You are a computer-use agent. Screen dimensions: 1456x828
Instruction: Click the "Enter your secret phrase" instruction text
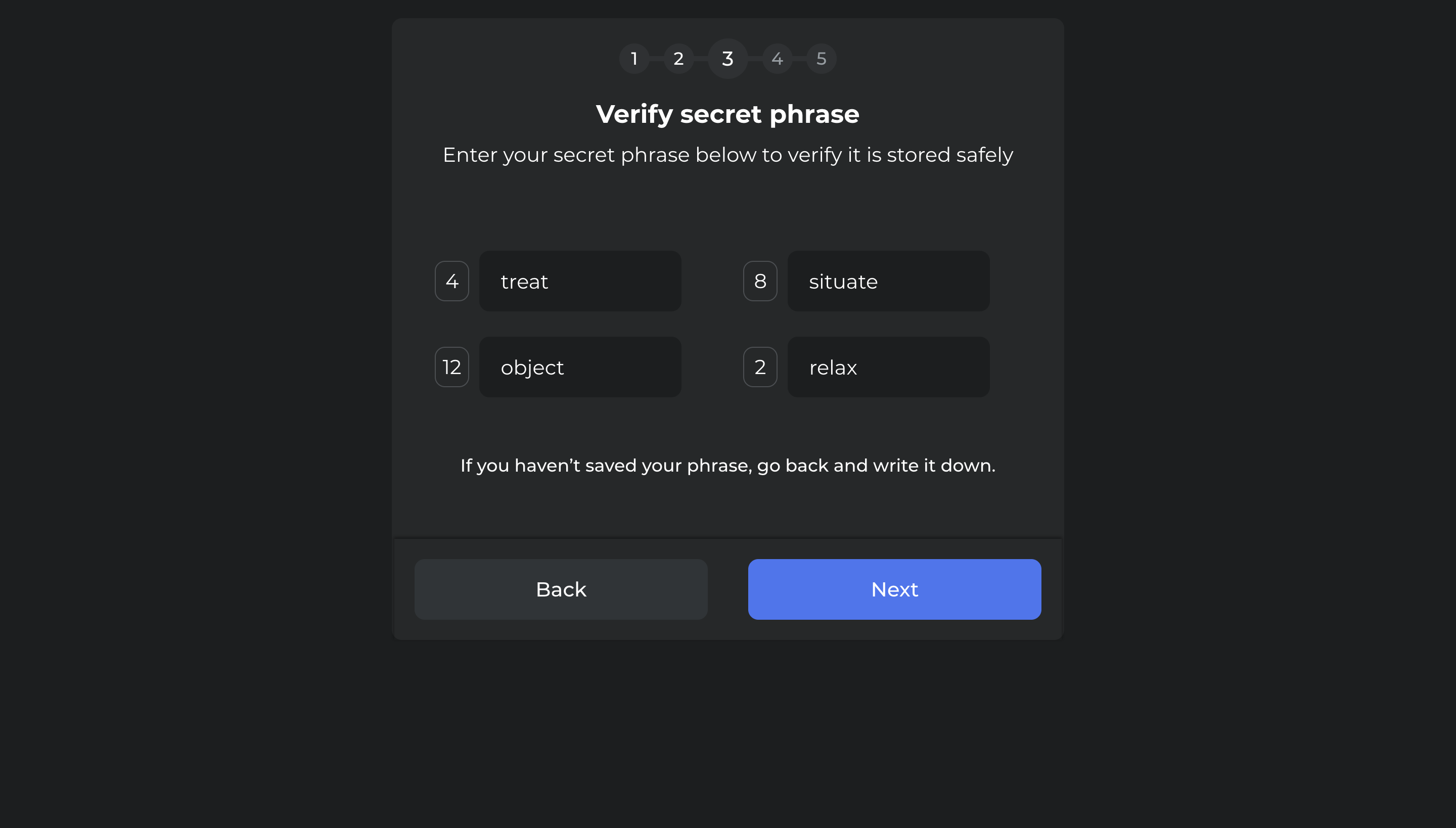(x=727, y=155)
